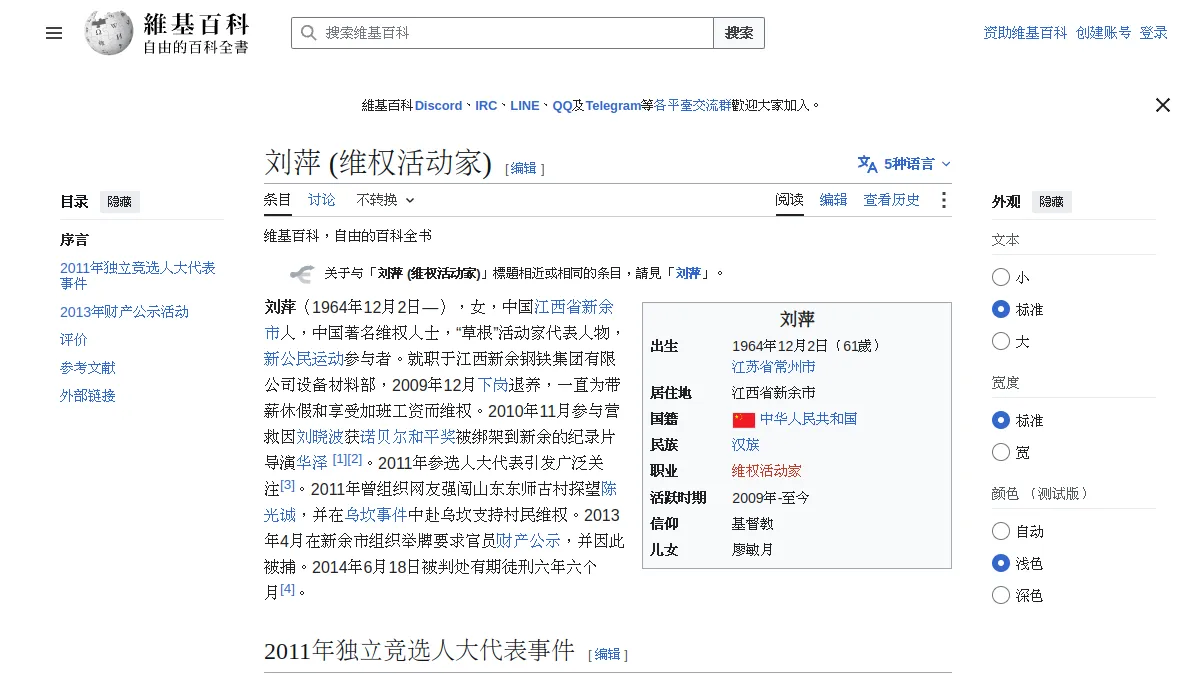Click the magnifier icon in search box
This screenshot has width=1200, height=675.
(x=308, y=33)
